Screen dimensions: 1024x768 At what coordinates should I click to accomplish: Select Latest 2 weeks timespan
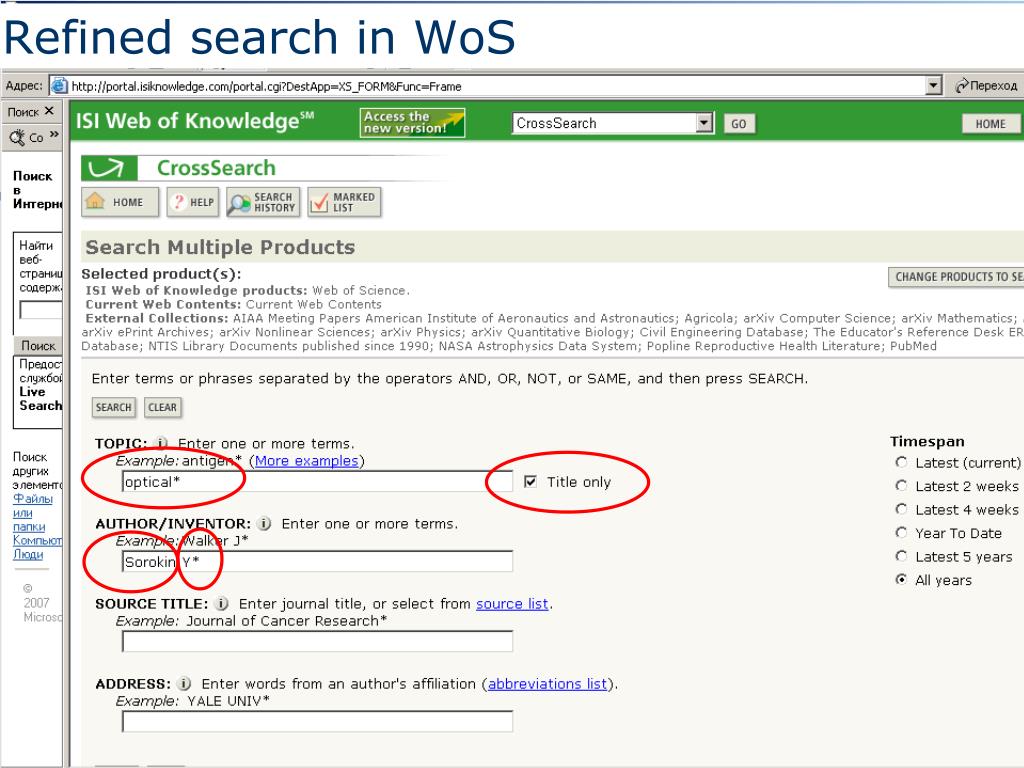click(901, 485)
